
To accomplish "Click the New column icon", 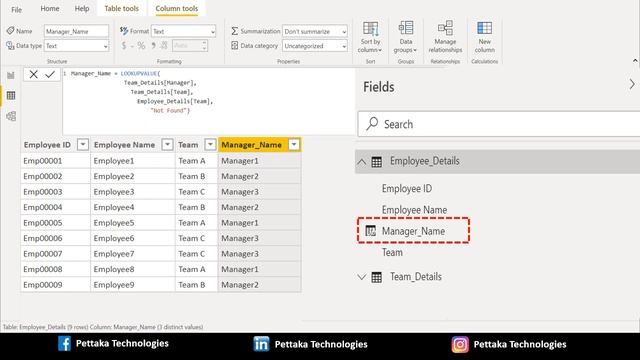I will (484, 29).
